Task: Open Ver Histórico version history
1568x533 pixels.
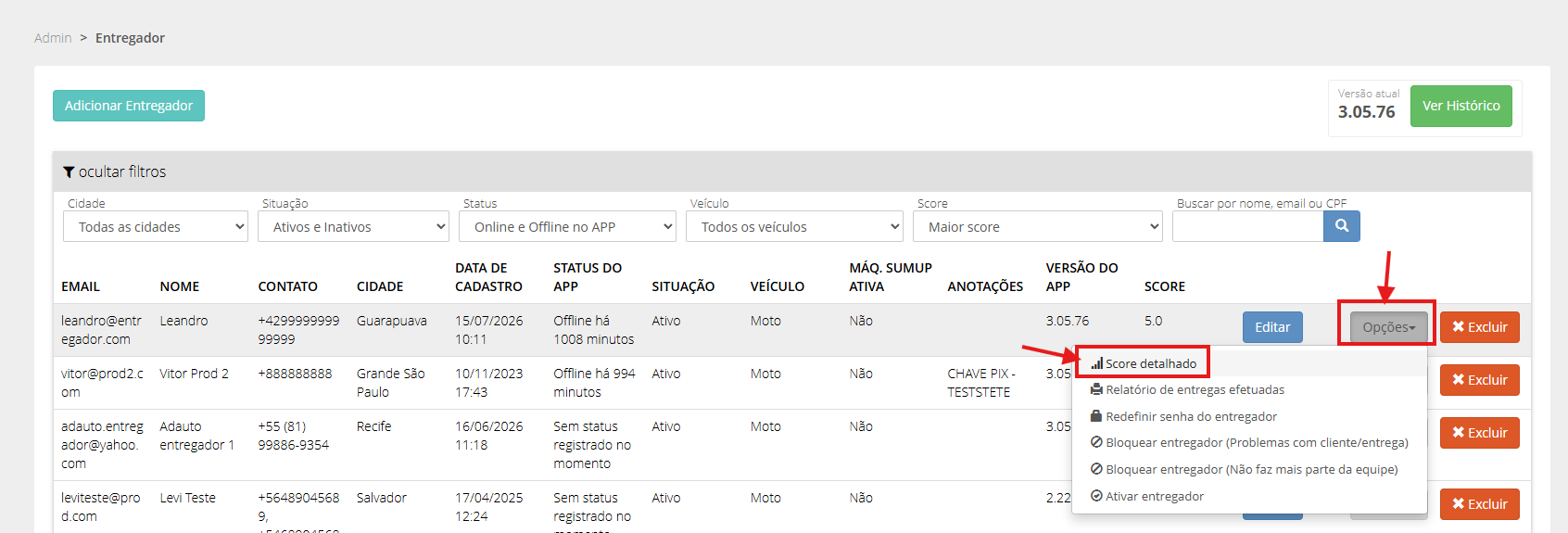Action: [1461, 106]
